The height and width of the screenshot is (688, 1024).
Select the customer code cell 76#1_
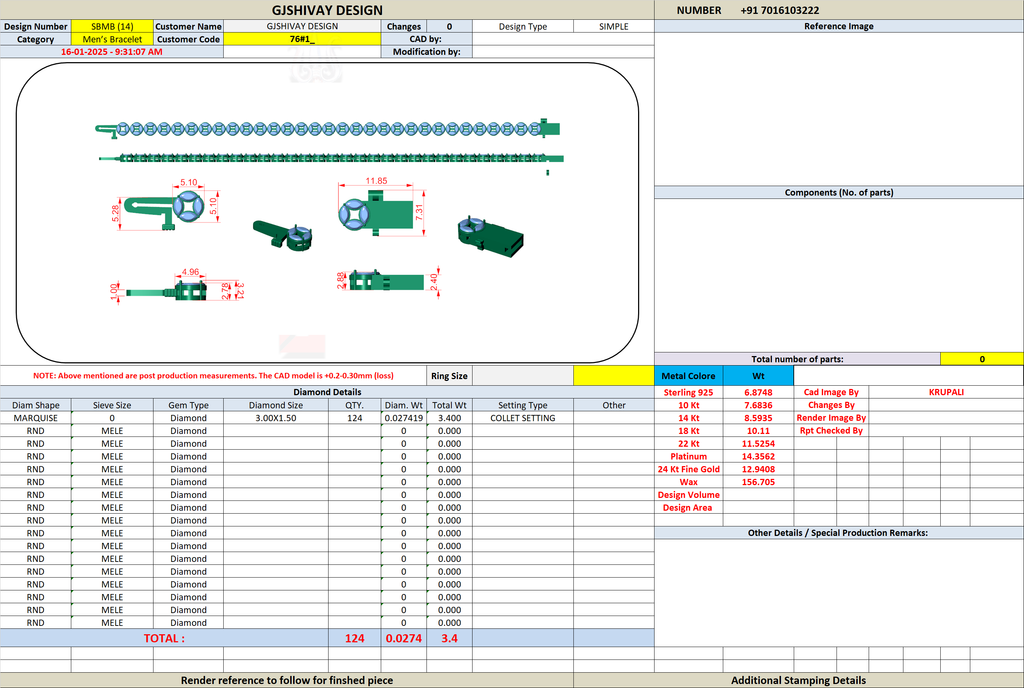click(x=302, y=39)
